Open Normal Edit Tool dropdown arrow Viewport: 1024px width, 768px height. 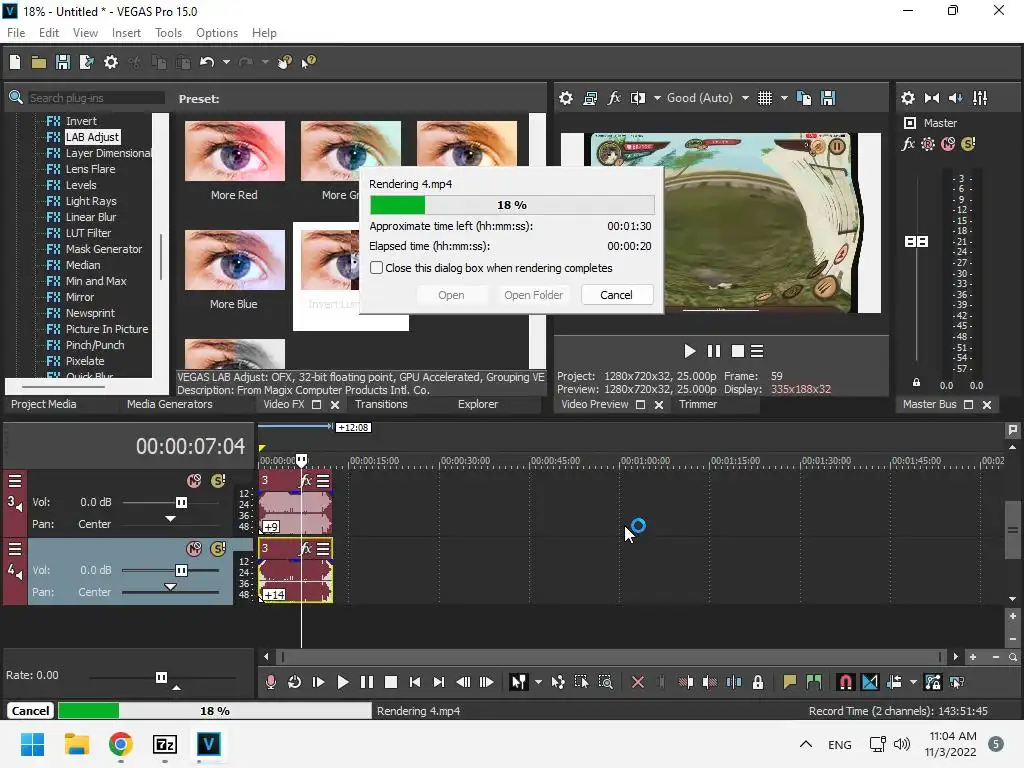point(538,682)
